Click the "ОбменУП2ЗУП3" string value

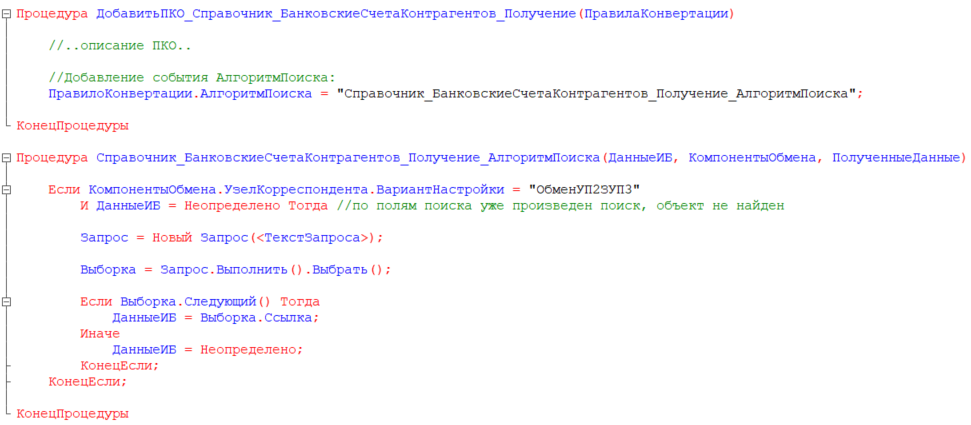click(x=583, y=190)
